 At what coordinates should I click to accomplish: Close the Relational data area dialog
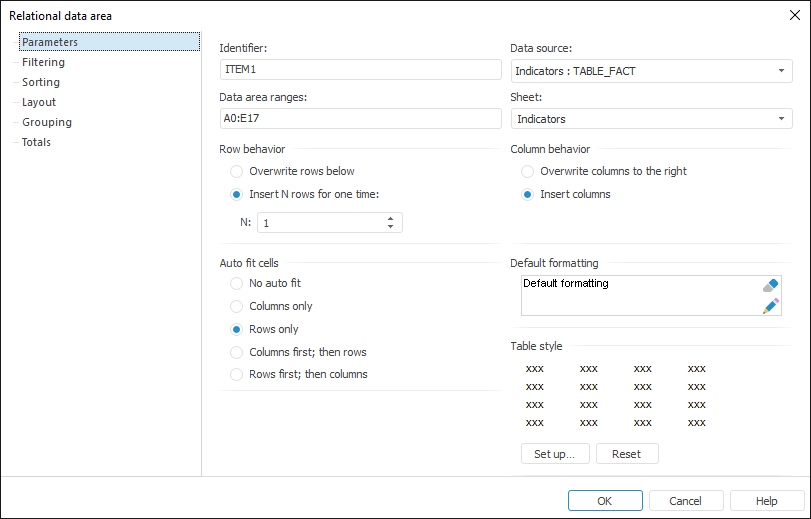pos(794,15)
